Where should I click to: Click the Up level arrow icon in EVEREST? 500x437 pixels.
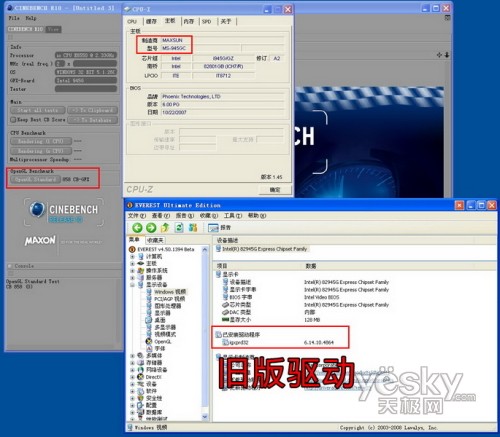click(165, 228)
